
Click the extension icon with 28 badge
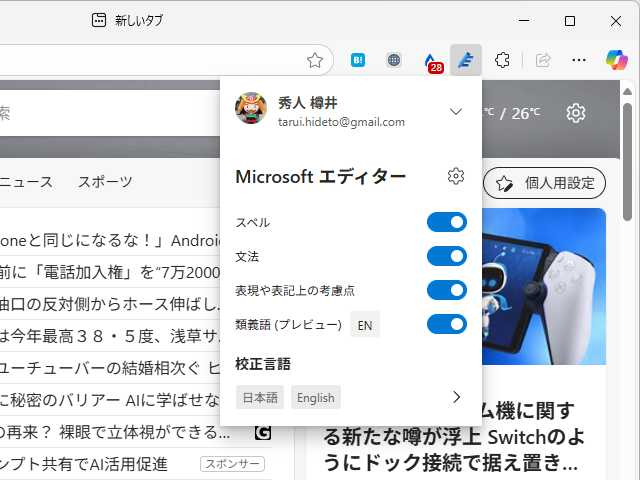pyautogui.click(x=431, y=61)
